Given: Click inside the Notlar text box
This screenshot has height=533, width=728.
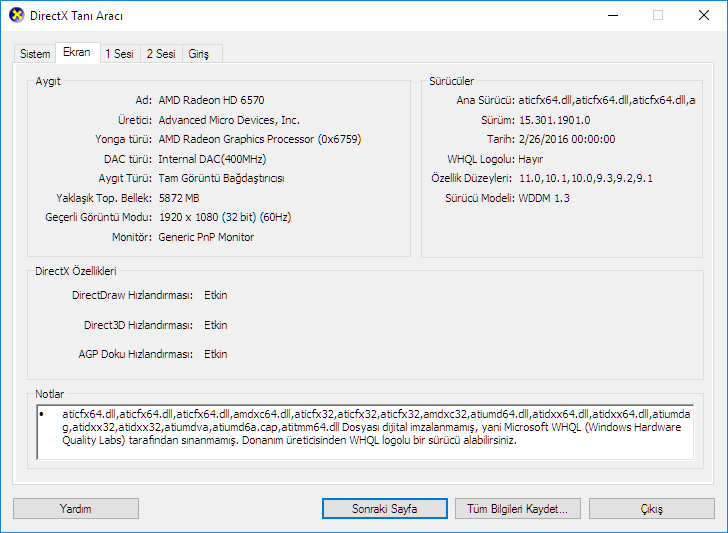Looking at the screenshot, I should click(x=365, y=432).
